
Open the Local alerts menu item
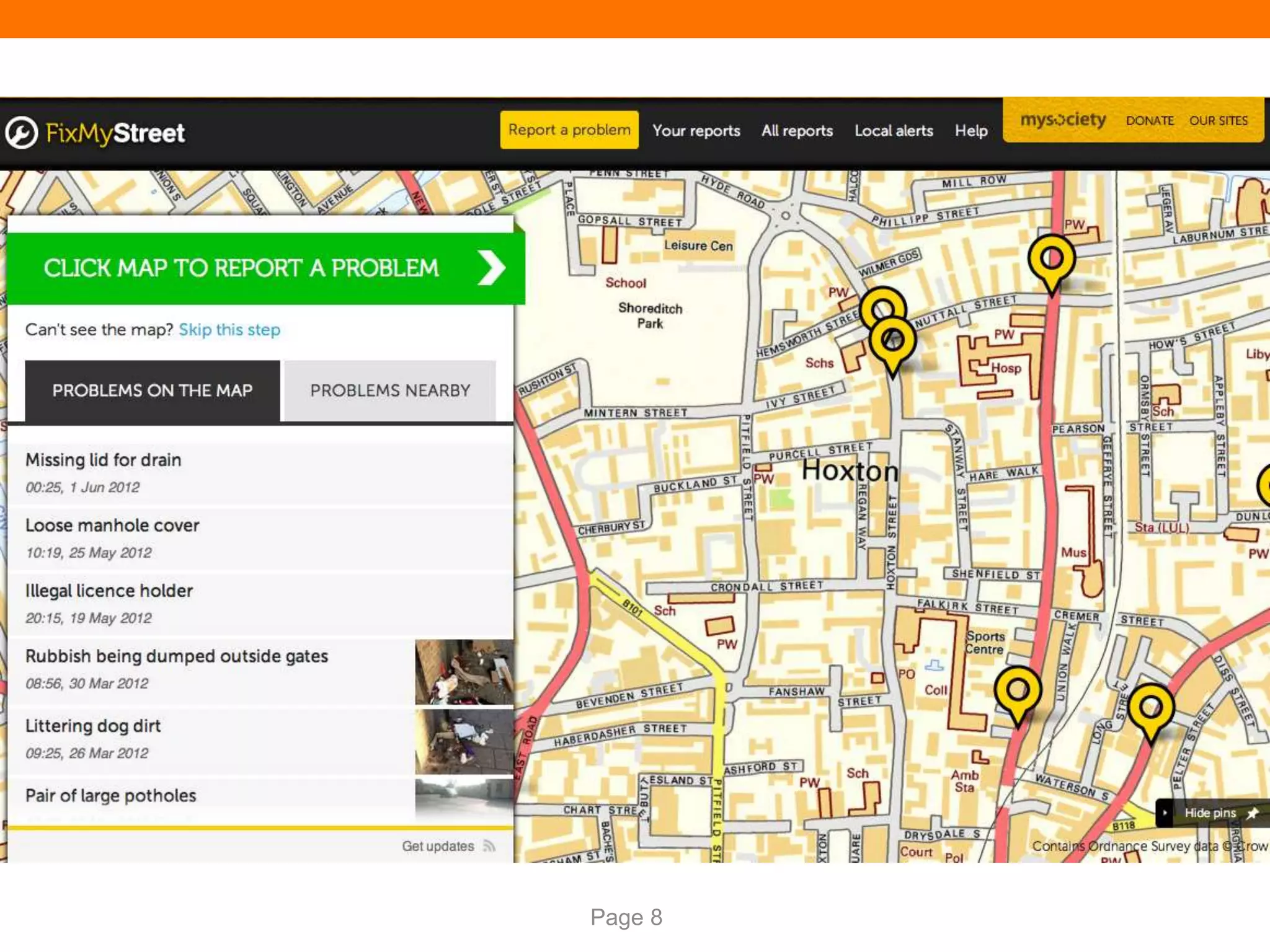click(894, 131)
